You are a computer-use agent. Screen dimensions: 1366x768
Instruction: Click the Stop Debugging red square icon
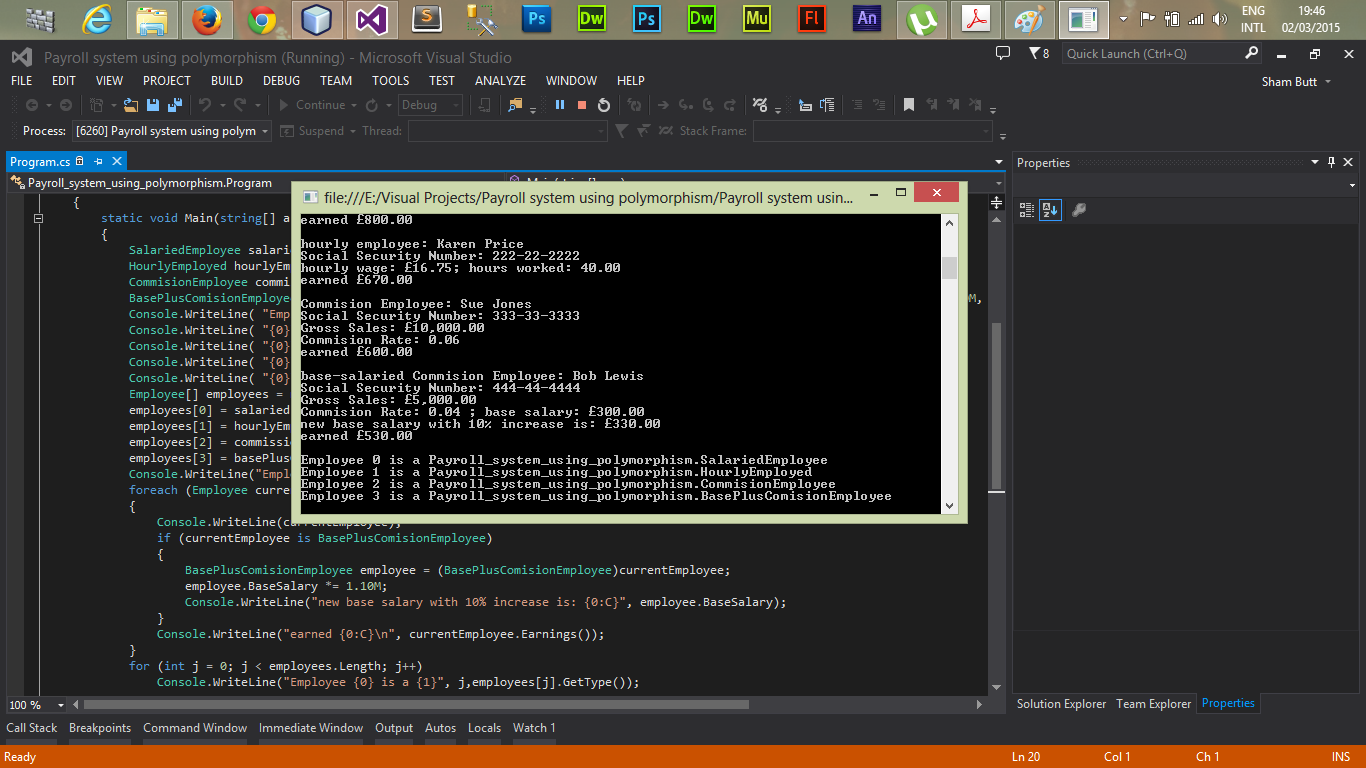(x=582, y=105)
